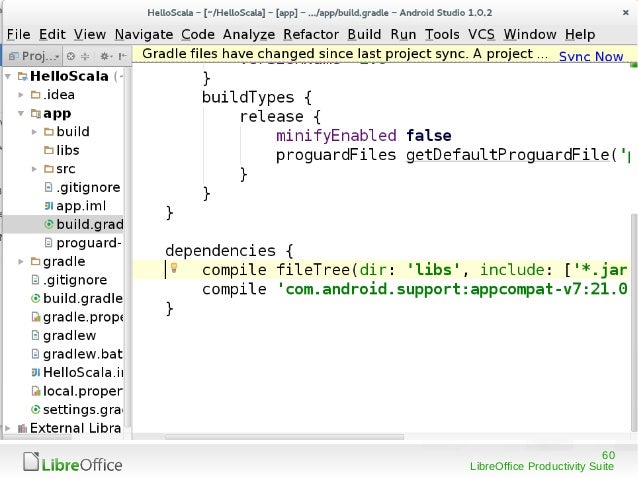The image size is (638, 479).
Task: Open the Code menu
Action: 198,35
